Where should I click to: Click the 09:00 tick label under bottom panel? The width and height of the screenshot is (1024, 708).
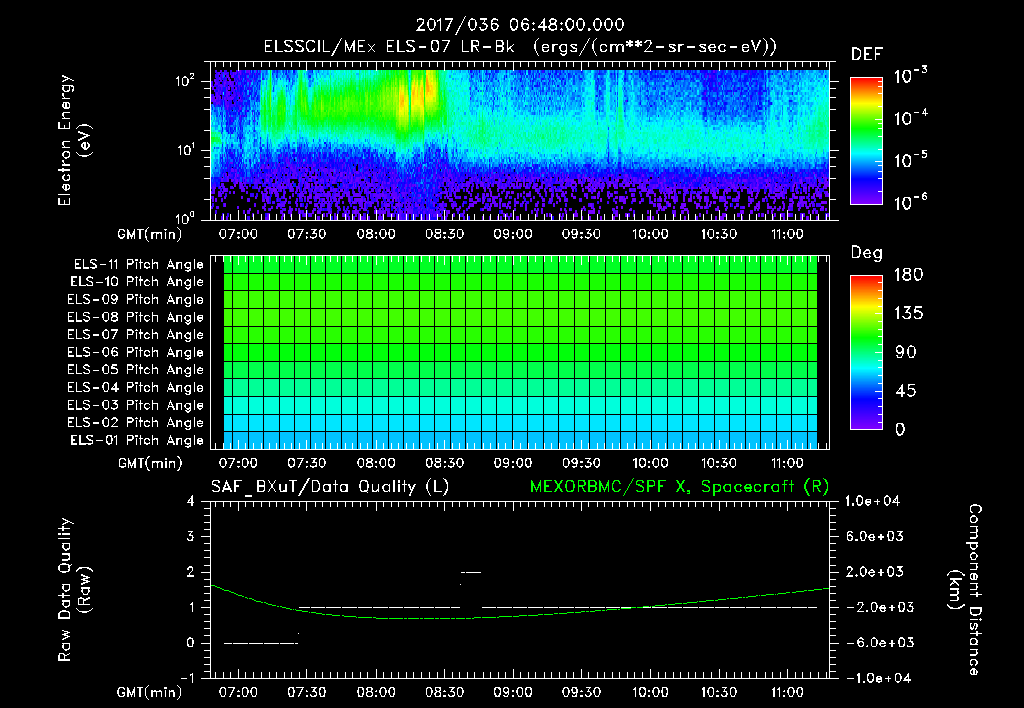pyautogui.click(x=513, y=692)
